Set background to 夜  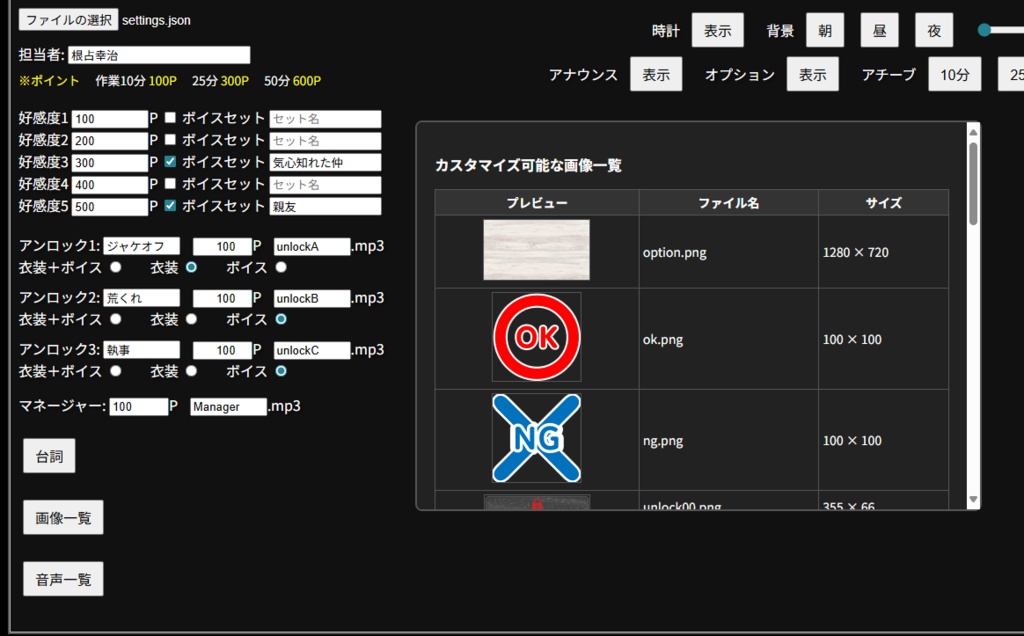[x=934, y=30]
